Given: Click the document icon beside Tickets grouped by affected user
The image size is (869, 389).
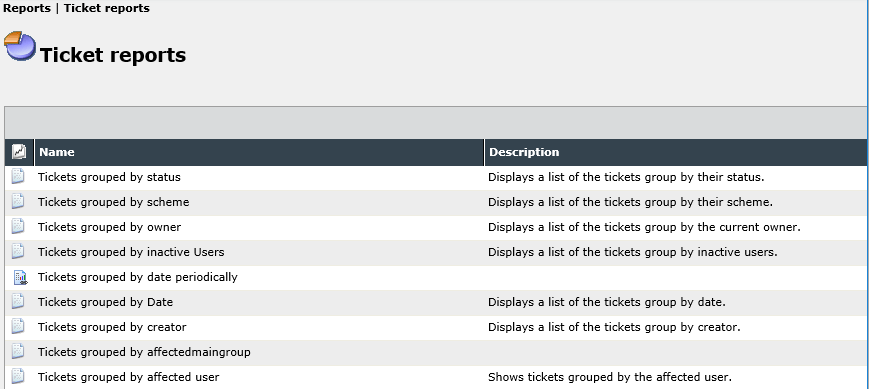Looking at the screenshot, I should 18,377.
